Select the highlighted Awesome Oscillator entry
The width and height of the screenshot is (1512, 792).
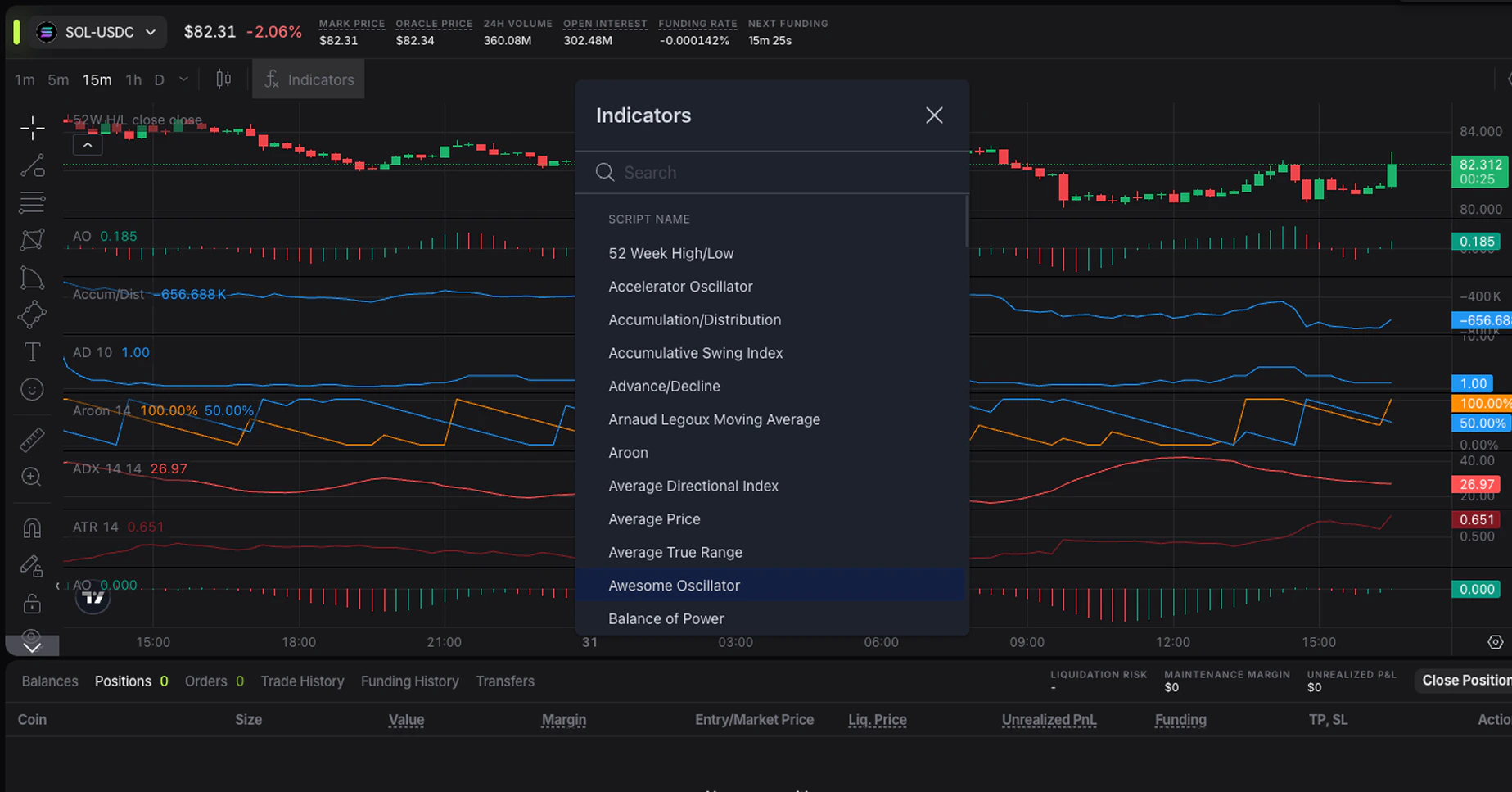click(770, 586)
